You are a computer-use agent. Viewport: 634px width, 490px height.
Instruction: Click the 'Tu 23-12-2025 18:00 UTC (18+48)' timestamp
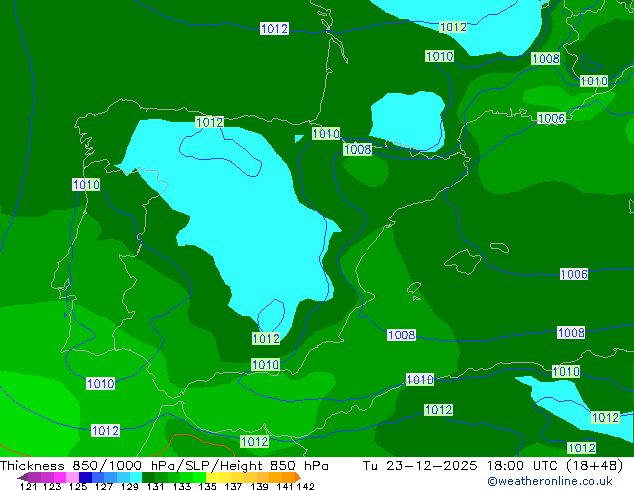coord(493,466)
